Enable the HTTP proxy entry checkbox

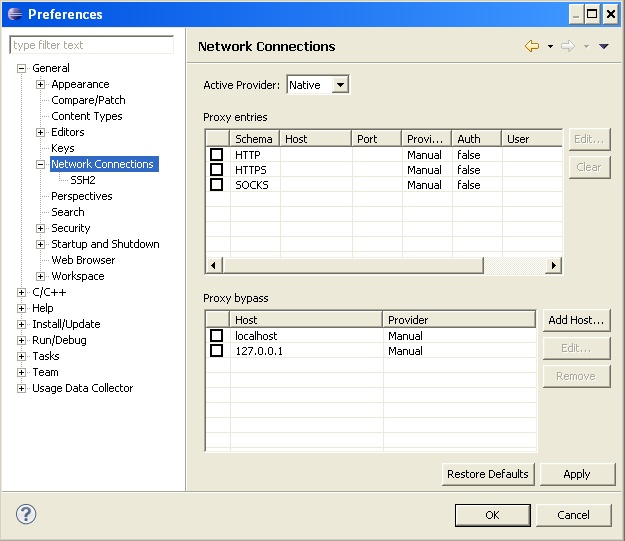click(216, 155)
